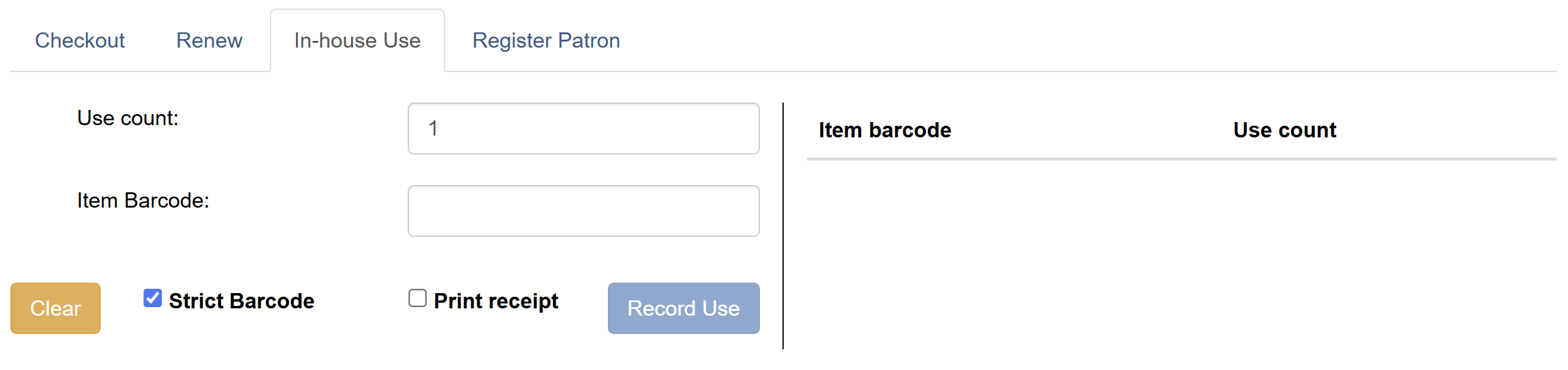Click the Strict Barcode label
The image size is (1568, 370).
[242, 300]
